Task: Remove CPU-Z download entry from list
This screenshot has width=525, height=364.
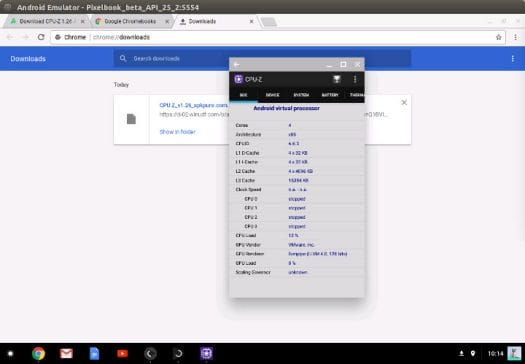Action: (404, 102)
